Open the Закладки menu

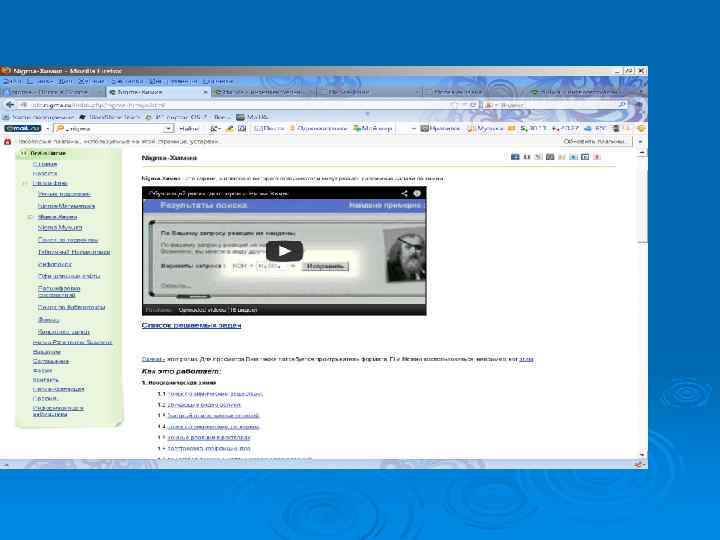click(x=127, y=81)
